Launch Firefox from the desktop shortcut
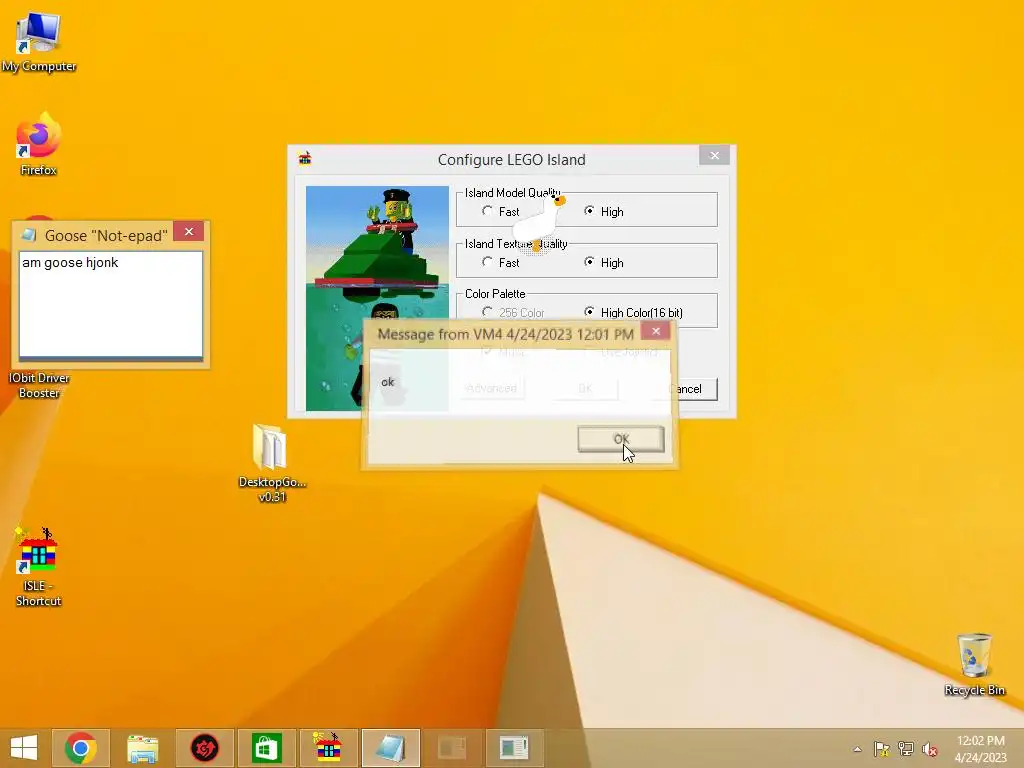The width and height of the screenshot is (1024, 768). click(39, 144)
